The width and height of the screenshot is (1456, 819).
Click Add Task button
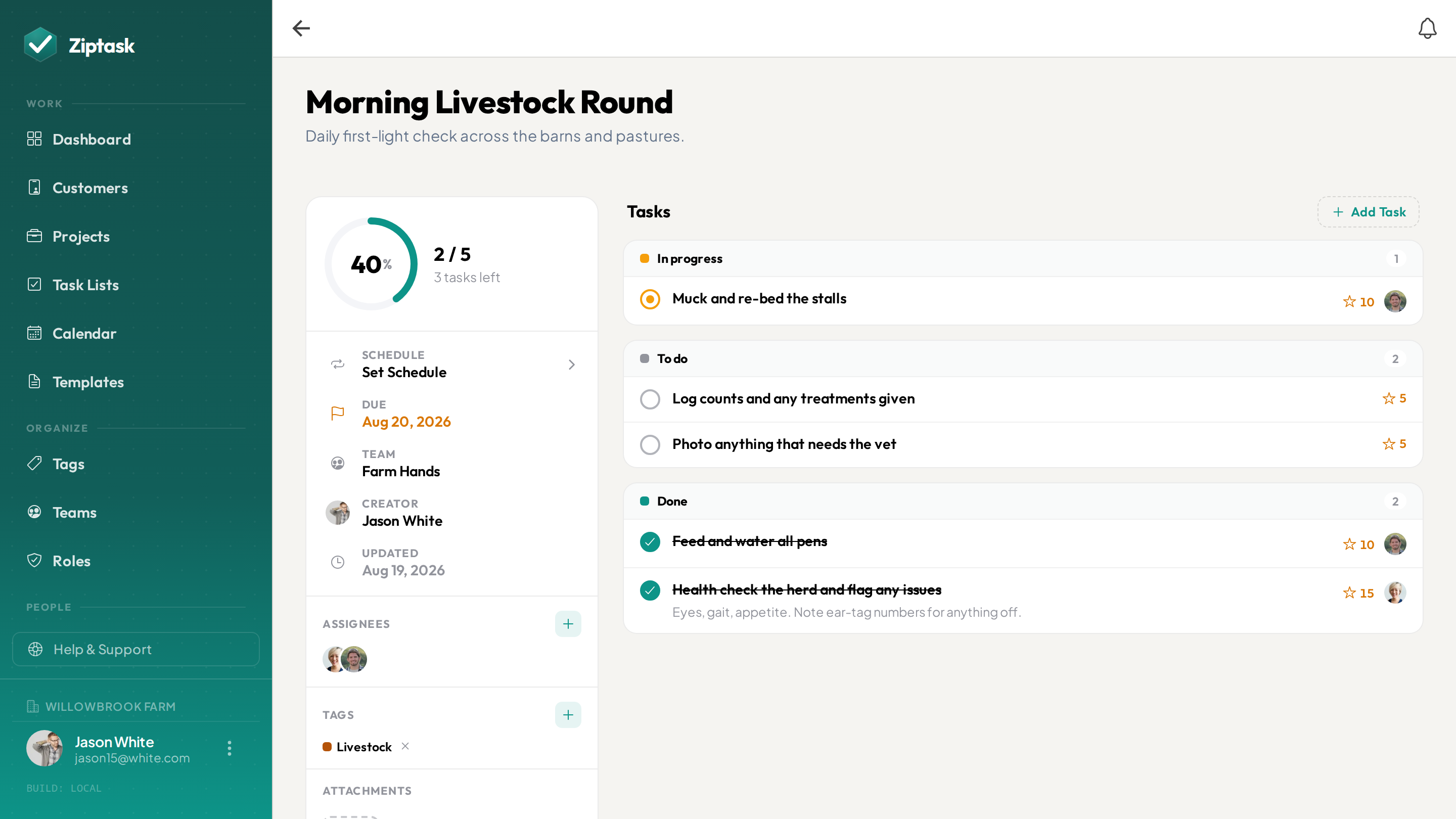(x=1369, y=212)
